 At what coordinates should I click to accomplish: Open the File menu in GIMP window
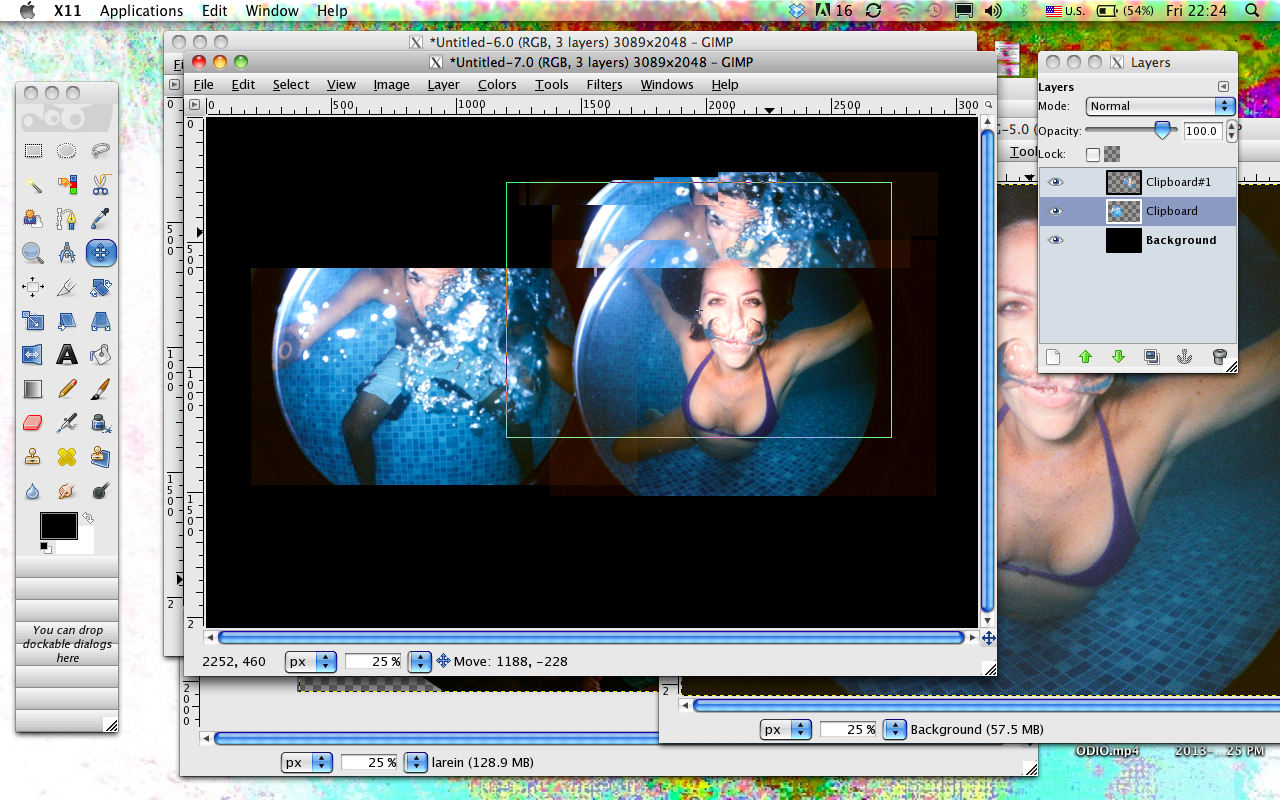tap(203, 85)
